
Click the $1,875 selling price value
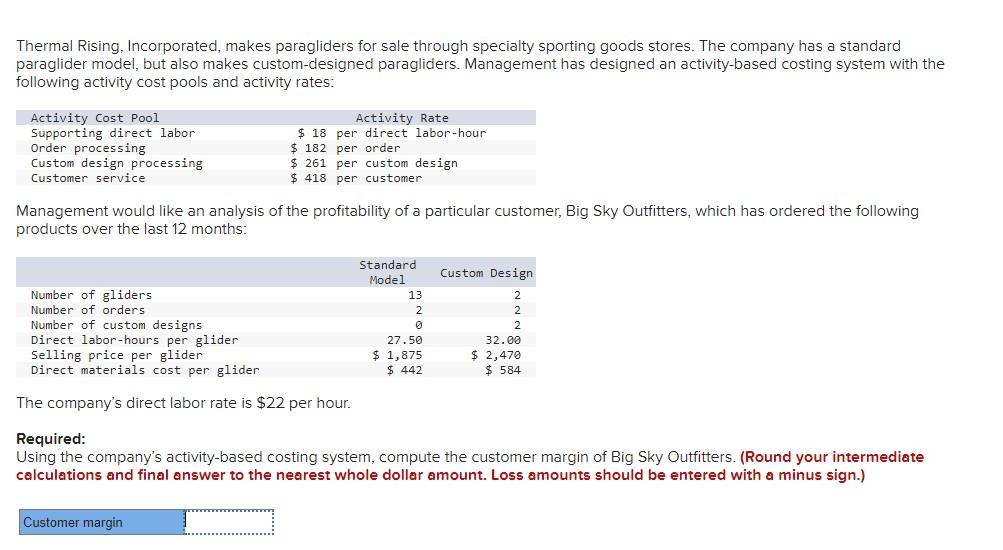tap(397, 355)
